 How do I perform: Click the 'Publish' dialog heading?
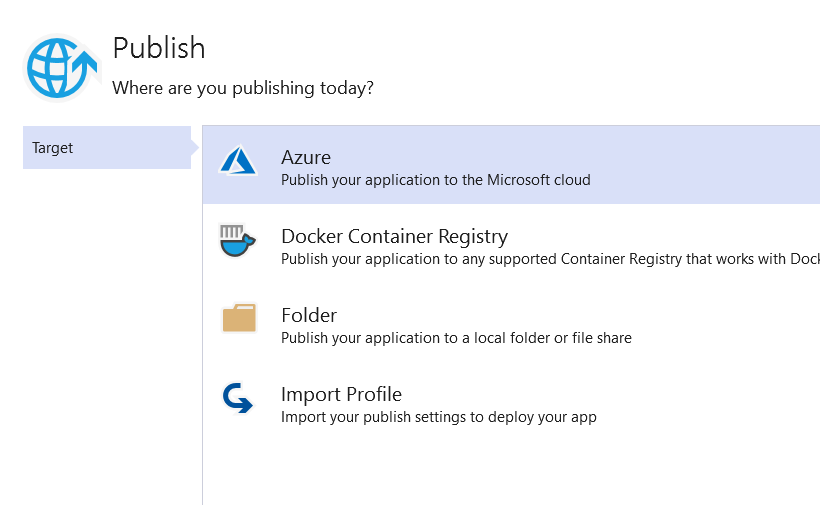click(x=159, y=48)
